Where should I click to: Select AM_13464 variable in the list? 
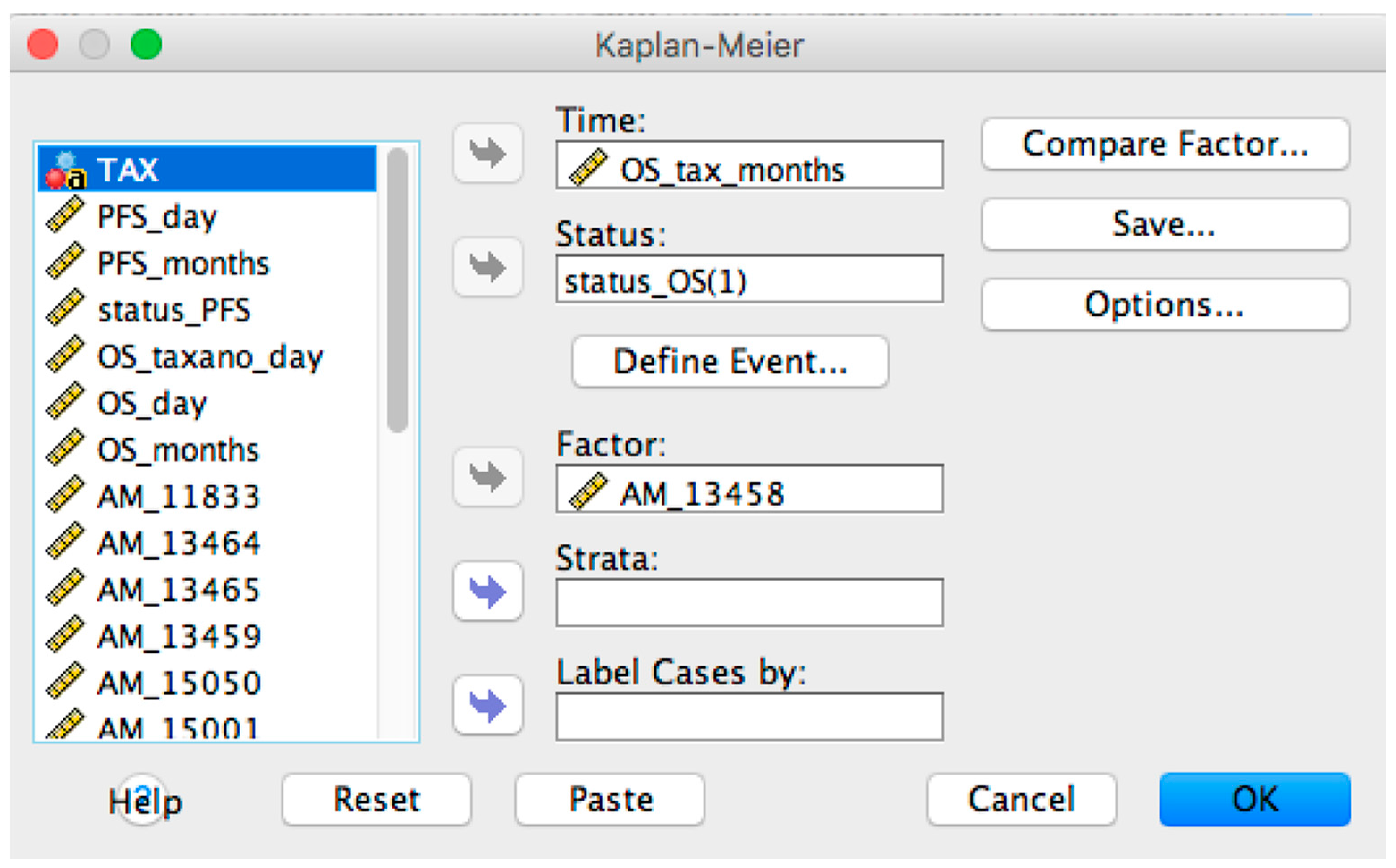tap(178, 543)
